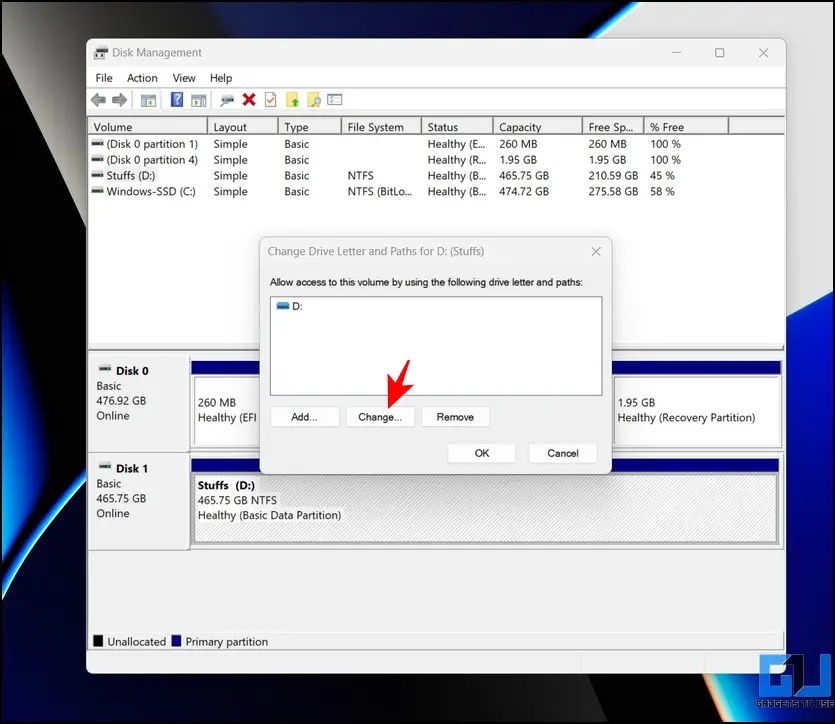Sort by the Type column header

(310, 127)
